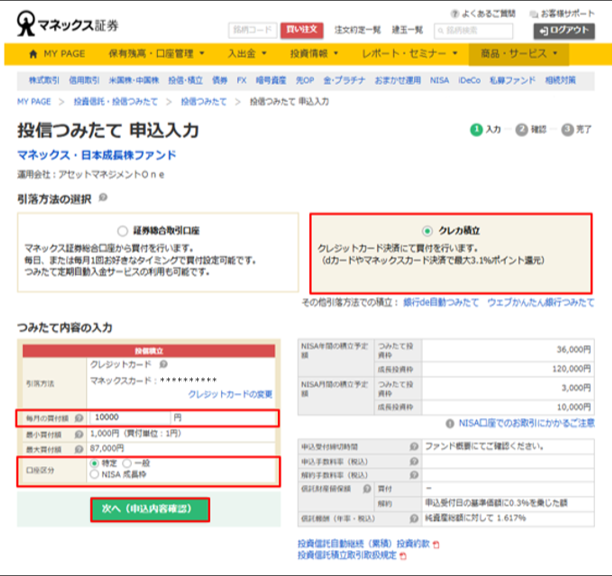The width and height of the screenshot is (612, 576).
Task: Click help icon for 最大買付額
Action: pos(79,449)
